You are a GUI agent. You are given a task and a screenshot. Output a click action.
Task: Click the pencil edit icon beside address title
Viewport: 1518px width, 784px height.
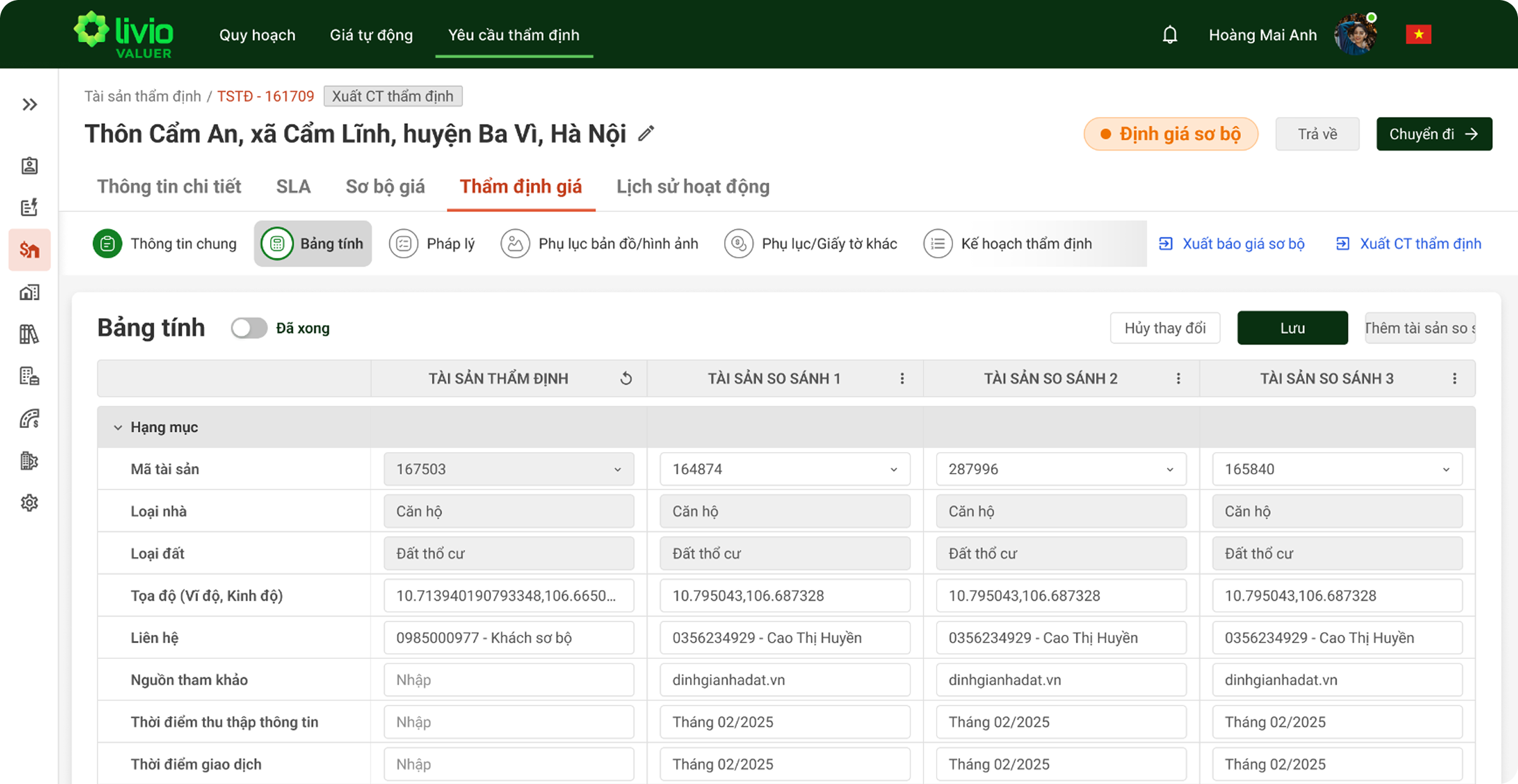click(x=646, y=133)
